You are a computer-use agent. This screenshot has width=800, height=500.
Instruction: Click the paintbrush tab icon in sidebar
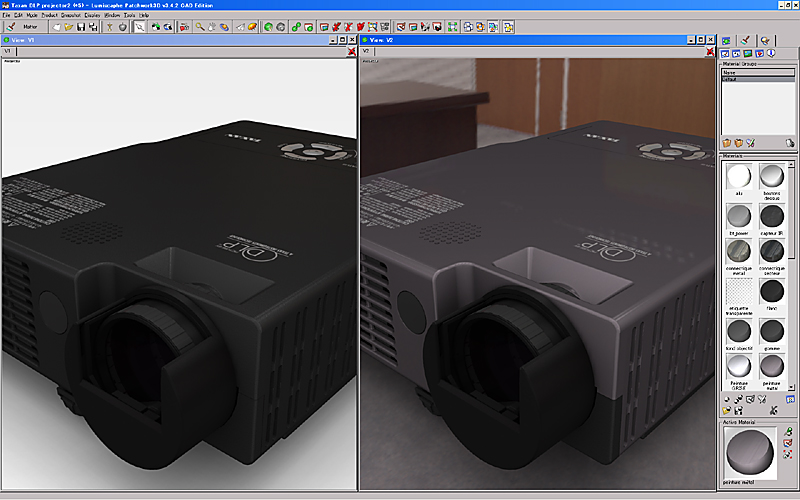pyautogui.click(x=745, y=40)
